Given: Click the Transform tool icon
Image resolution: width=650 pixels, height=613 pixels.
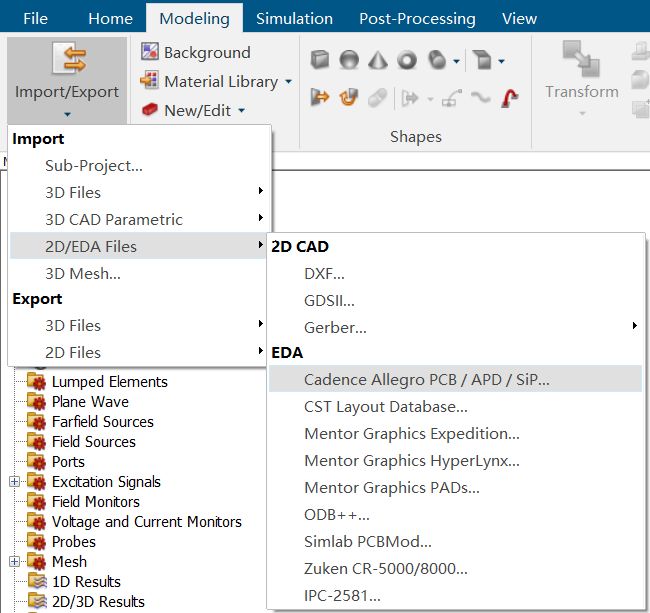Looking at the screenshot, I should (x=582, y=59).
